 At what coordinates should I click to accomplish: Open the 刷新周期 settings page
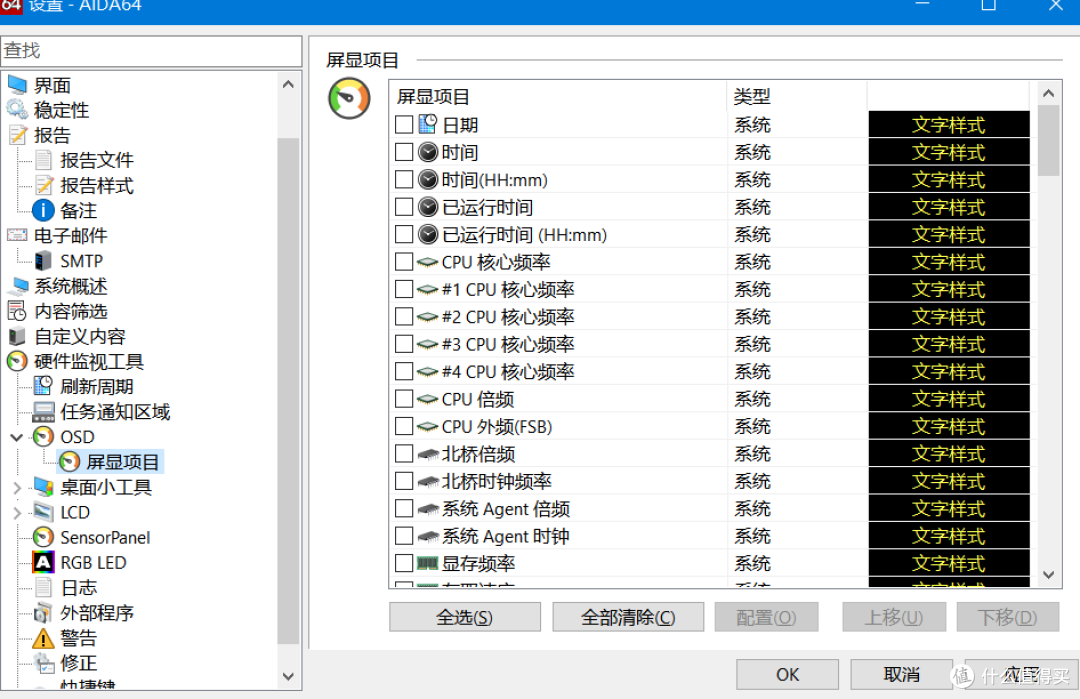coord(96,386)
